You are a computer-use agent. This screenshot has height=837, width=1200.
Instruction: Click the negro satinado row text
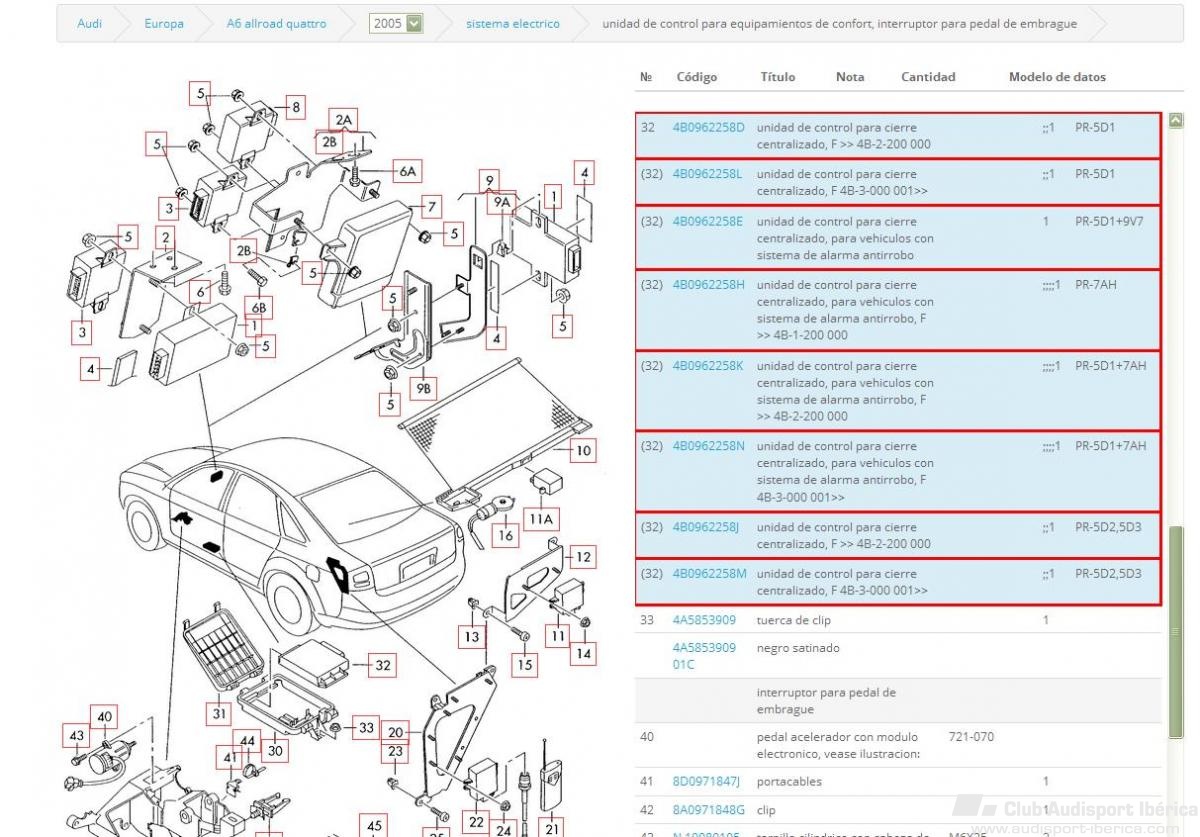pos(798,648)
